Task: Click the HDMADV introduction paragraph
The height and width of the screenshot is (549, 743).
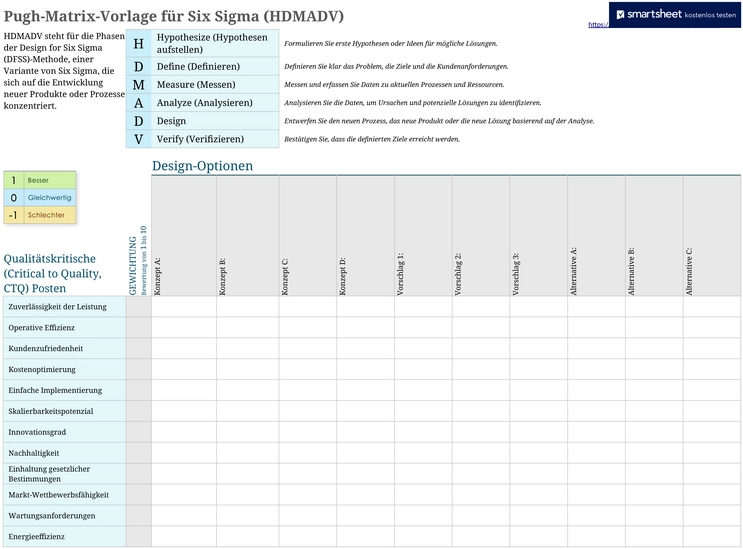Action: (x=64, y=71)
